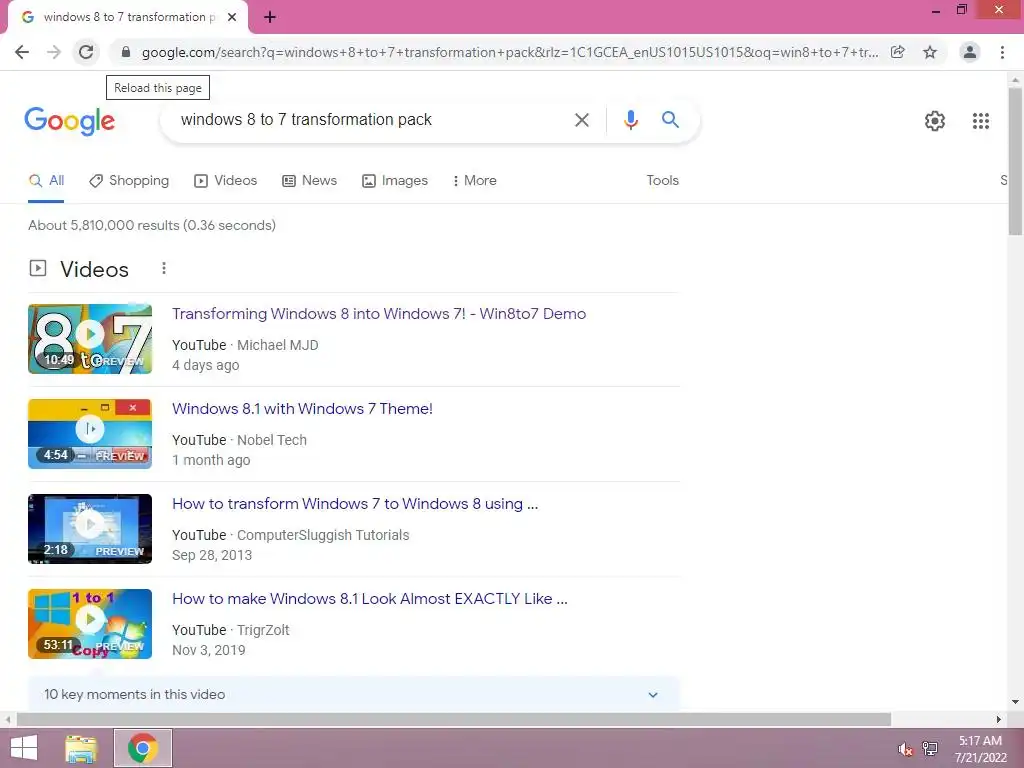This screenshot has width=1024, height=768.
Task: Click vertical scrollbar down arrow
Action: (x=1015, y=703)
